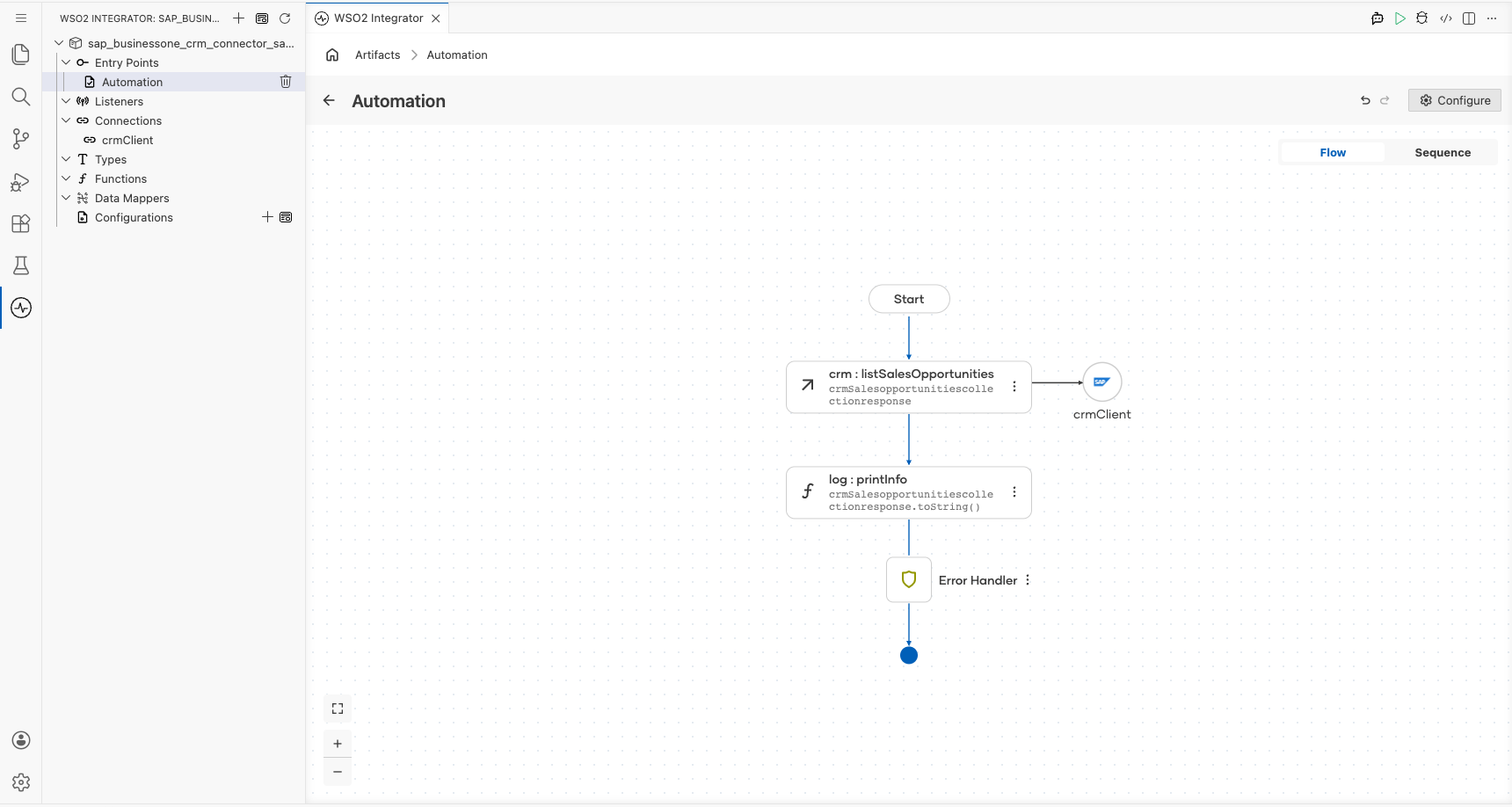Open the Extensions view
The image size is (1512, 807).
coord(21,223)
